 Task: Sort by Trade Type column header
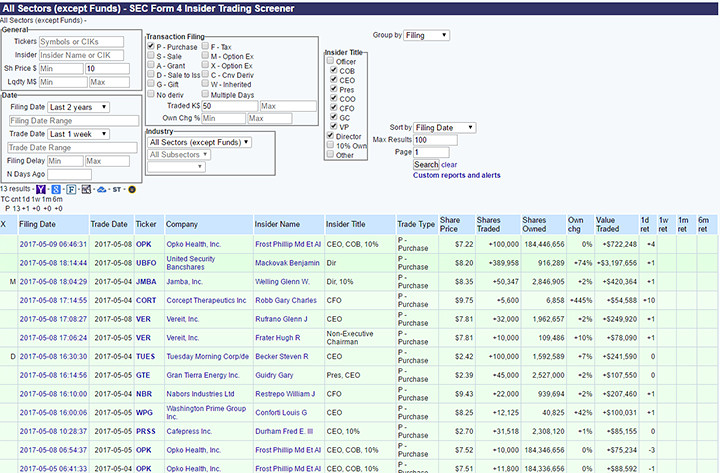click(416, 224)
